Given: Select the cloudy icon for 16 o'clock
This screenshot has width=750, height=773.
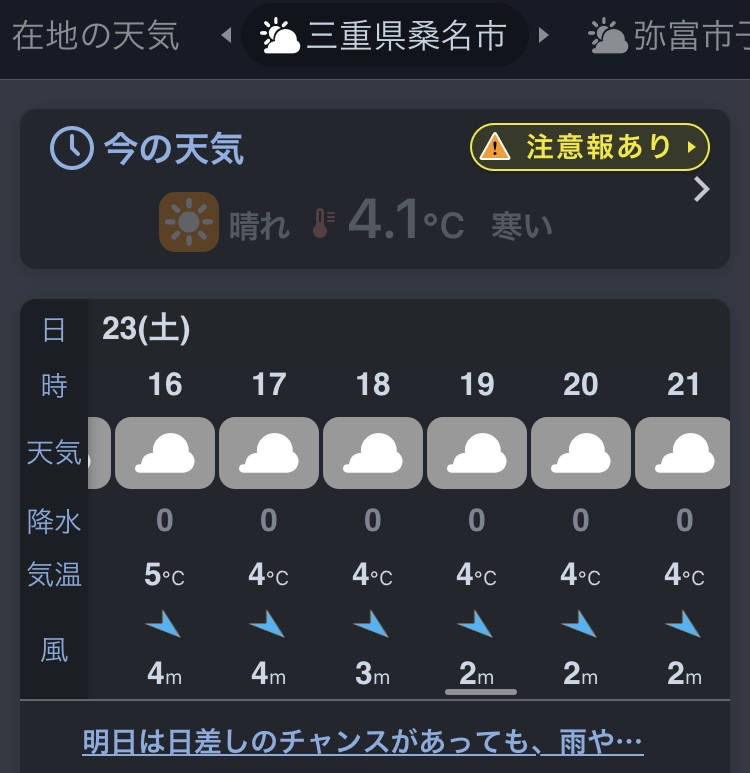Looking at the screenshot, I should point(165,453).
